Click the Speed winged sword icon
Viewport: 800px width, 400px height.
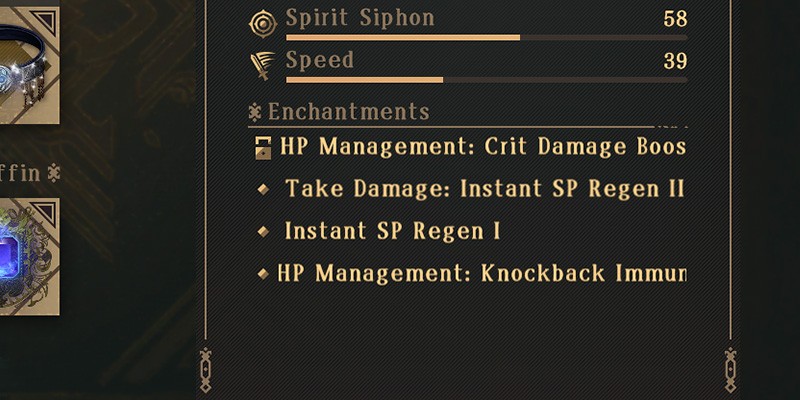[262, 66]
